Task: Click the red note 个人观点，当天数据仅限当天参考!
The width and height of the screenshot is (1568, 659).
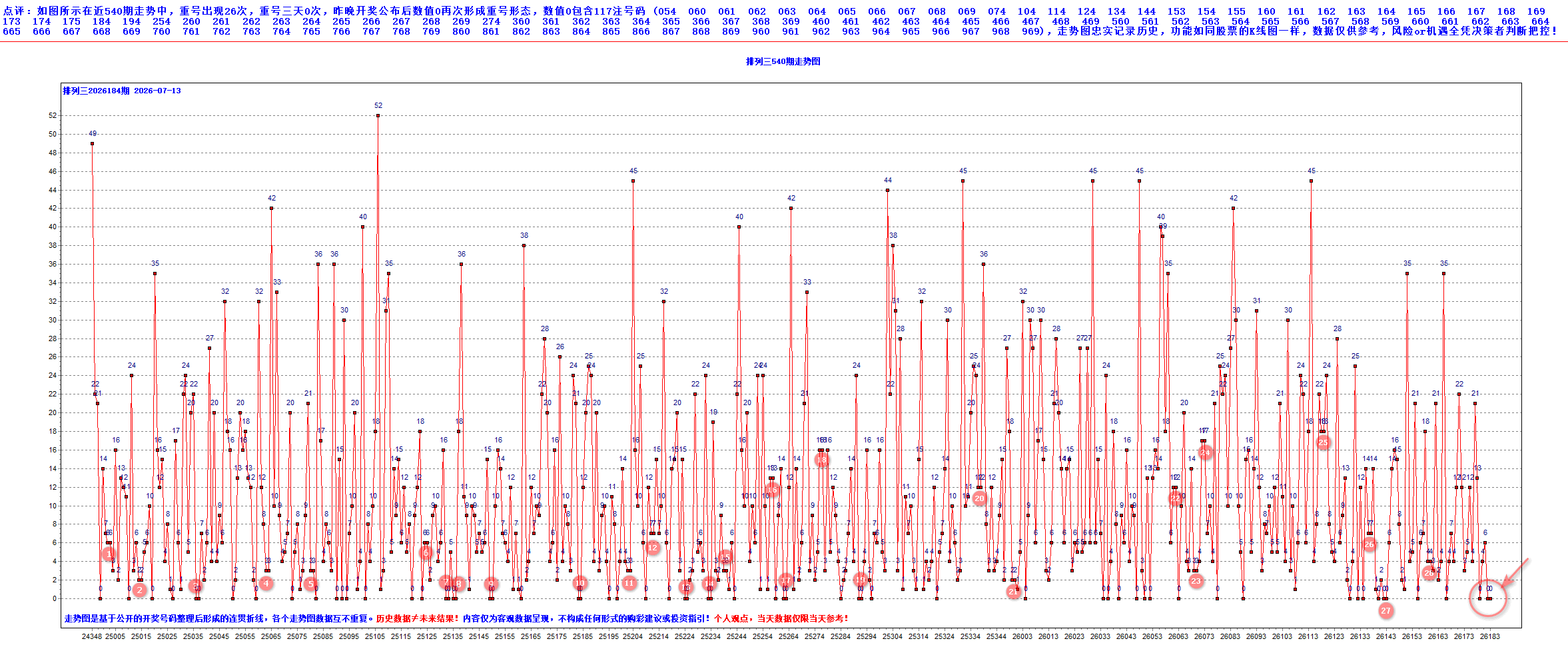Action: (x=781, y=618)
